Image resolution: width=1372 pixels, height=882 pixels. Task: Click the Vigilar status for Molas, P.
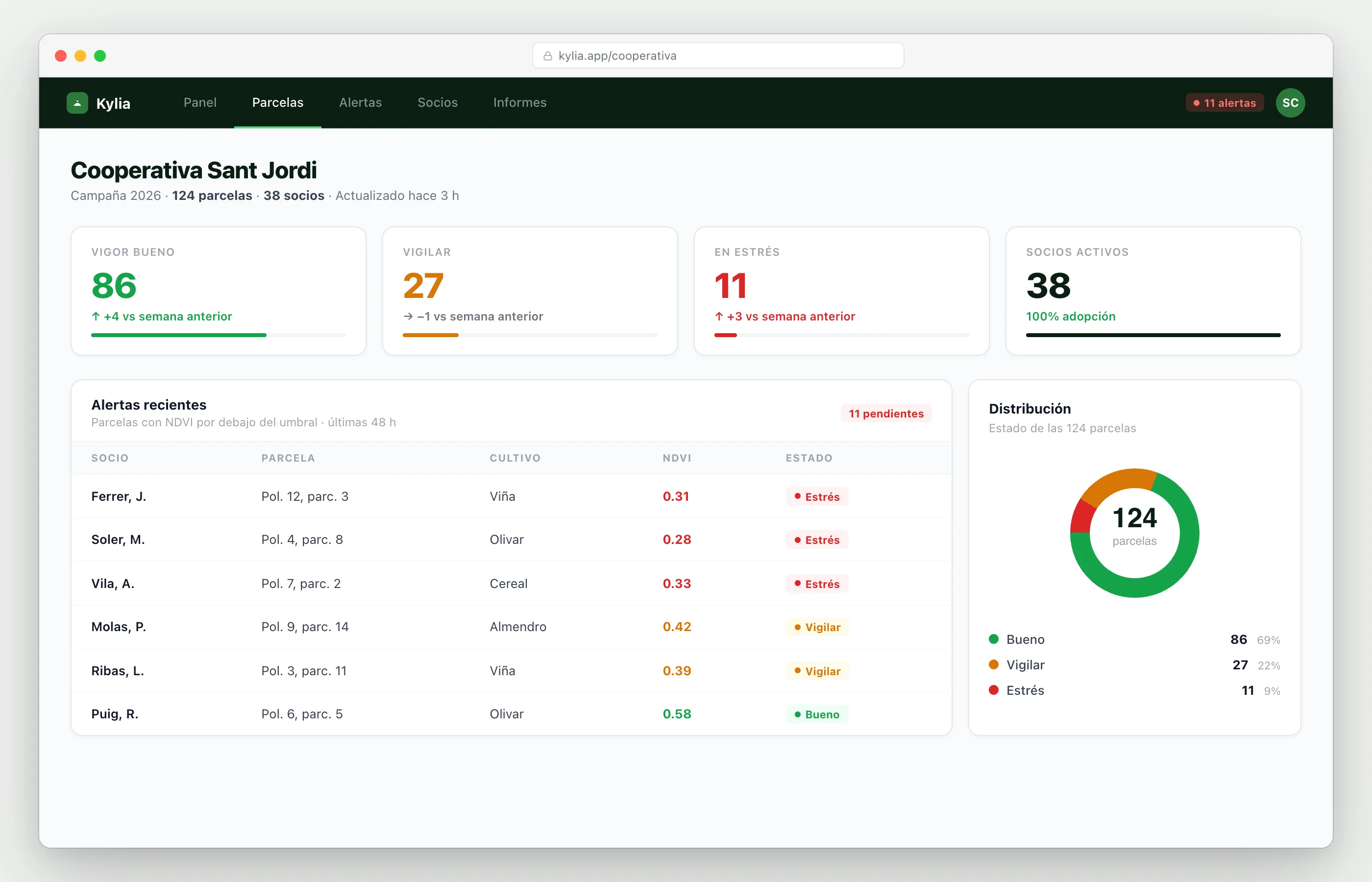pyautogui.click(x=817, y=627)
